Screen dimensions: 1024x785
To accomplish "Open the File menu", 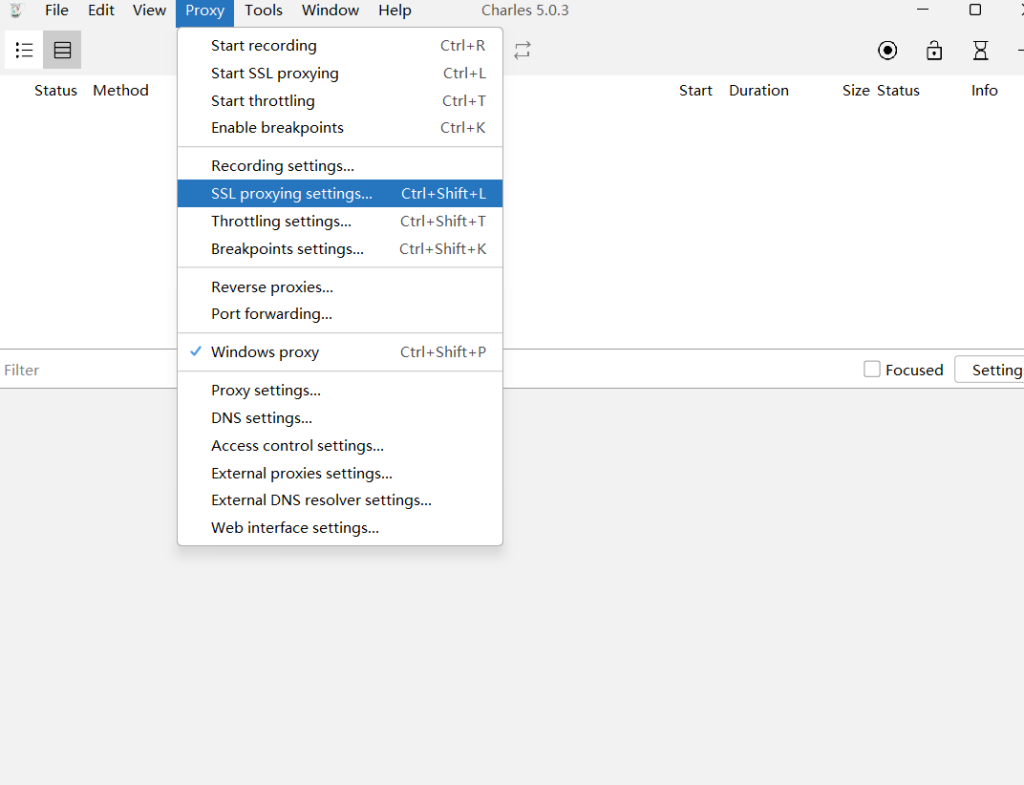I will (x=56, y=11).
